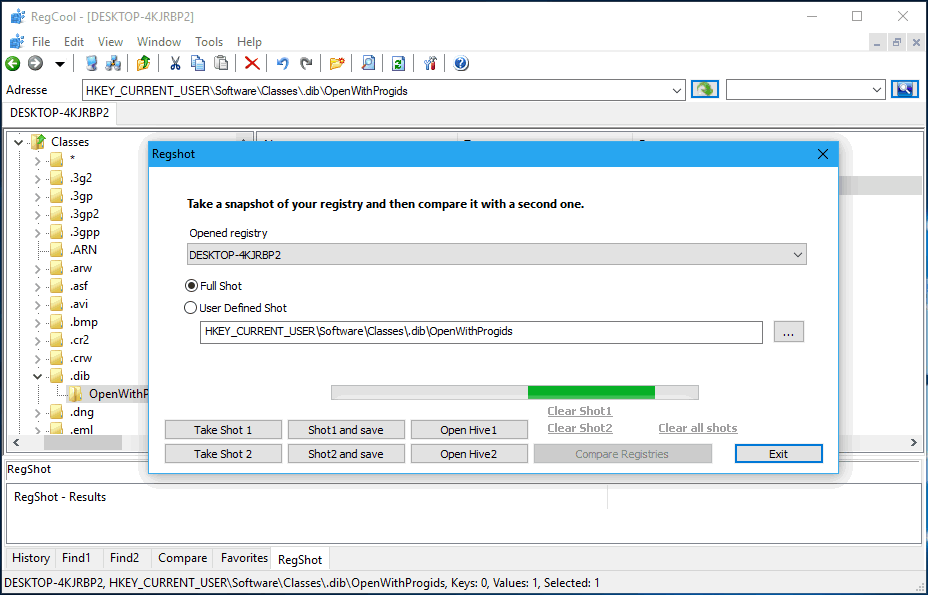This screenshot has height=595, width=928.
Task: Select the Full Shot radio button
Action: point(191,286)
